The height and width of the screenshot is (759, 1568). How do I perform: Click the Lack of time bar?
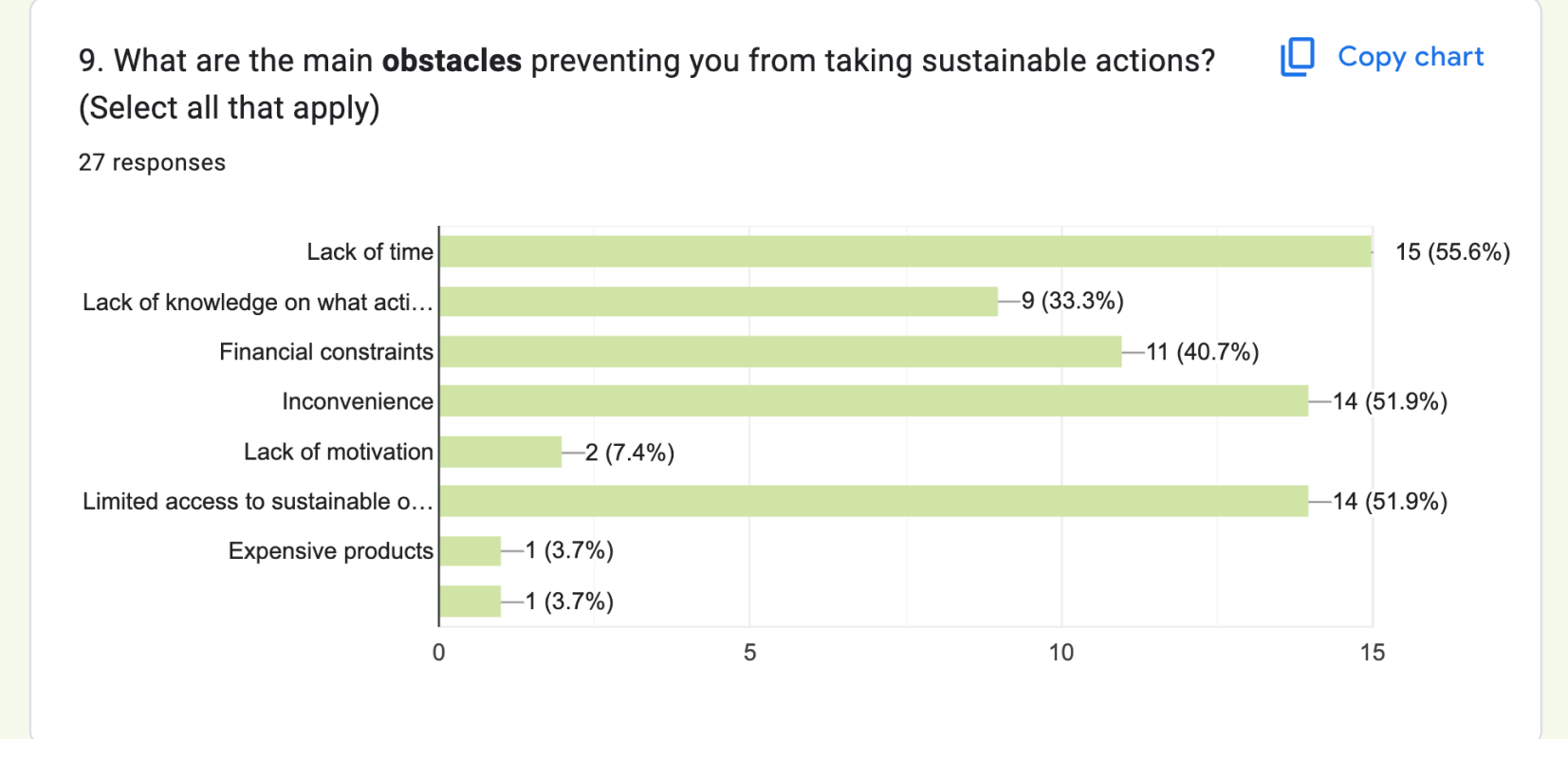pos(905,251)
